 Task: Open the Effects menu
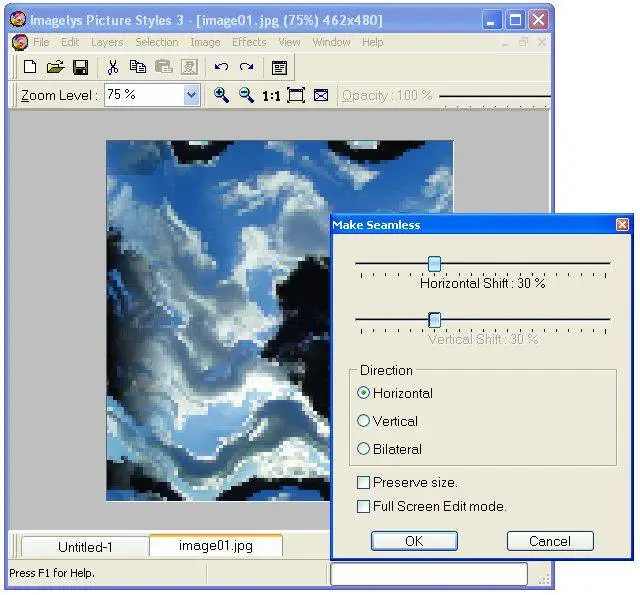pyautogui.click(x=249, y=42)
